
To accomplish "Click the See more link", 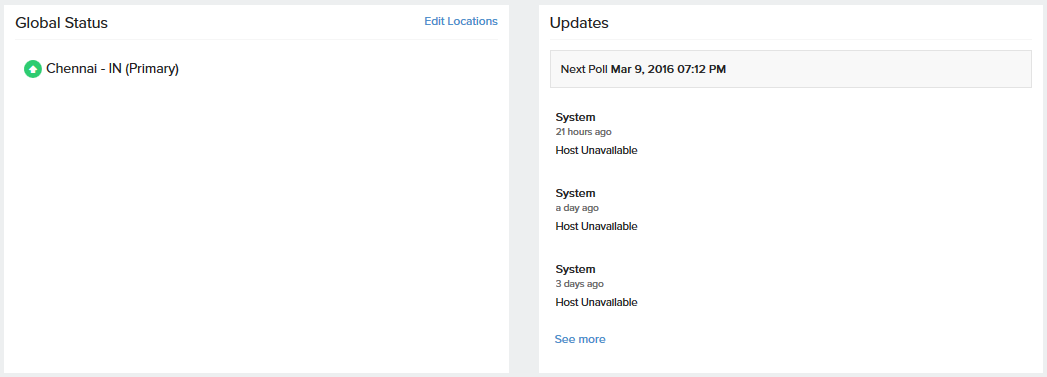I will point(580,339).
